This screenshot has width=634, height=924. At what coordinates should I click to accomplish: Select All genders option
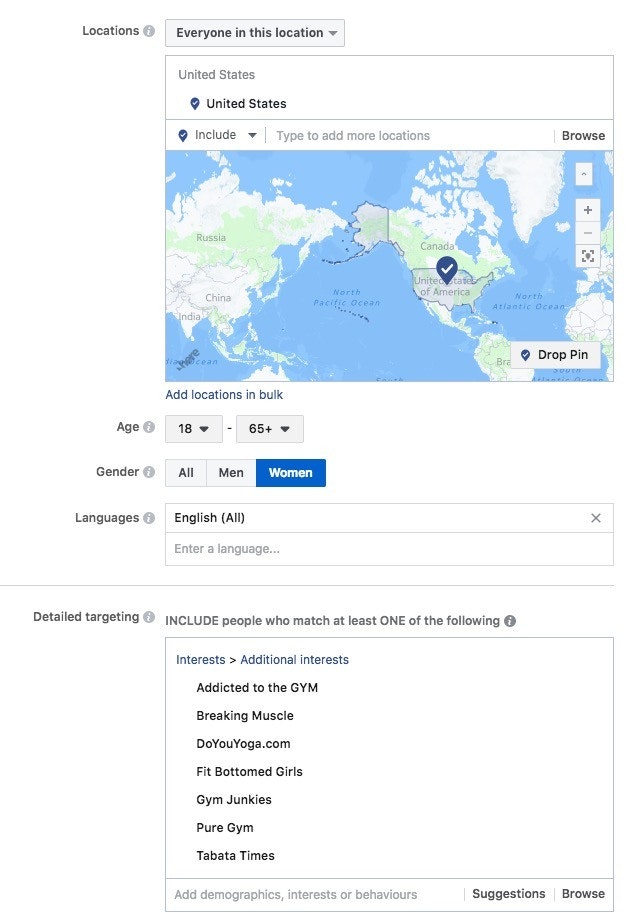[x=186, y=473]
